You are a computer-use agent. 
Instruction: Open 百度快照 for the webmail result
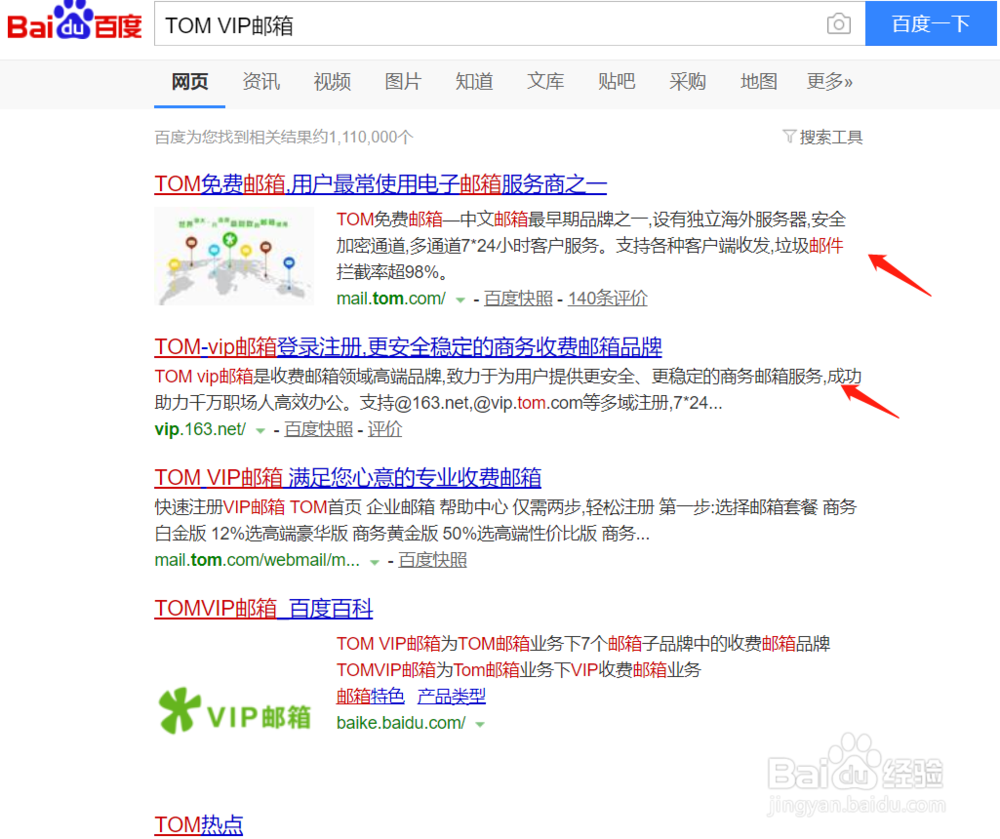tap(432, 560)
